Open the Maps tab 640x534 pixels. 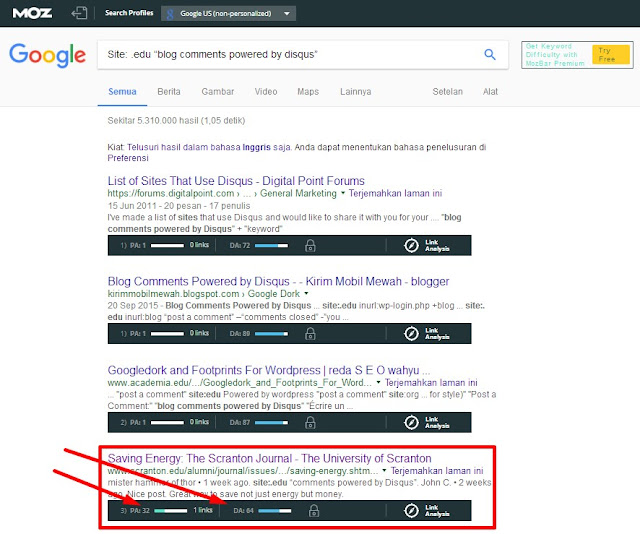pos(308,91)
